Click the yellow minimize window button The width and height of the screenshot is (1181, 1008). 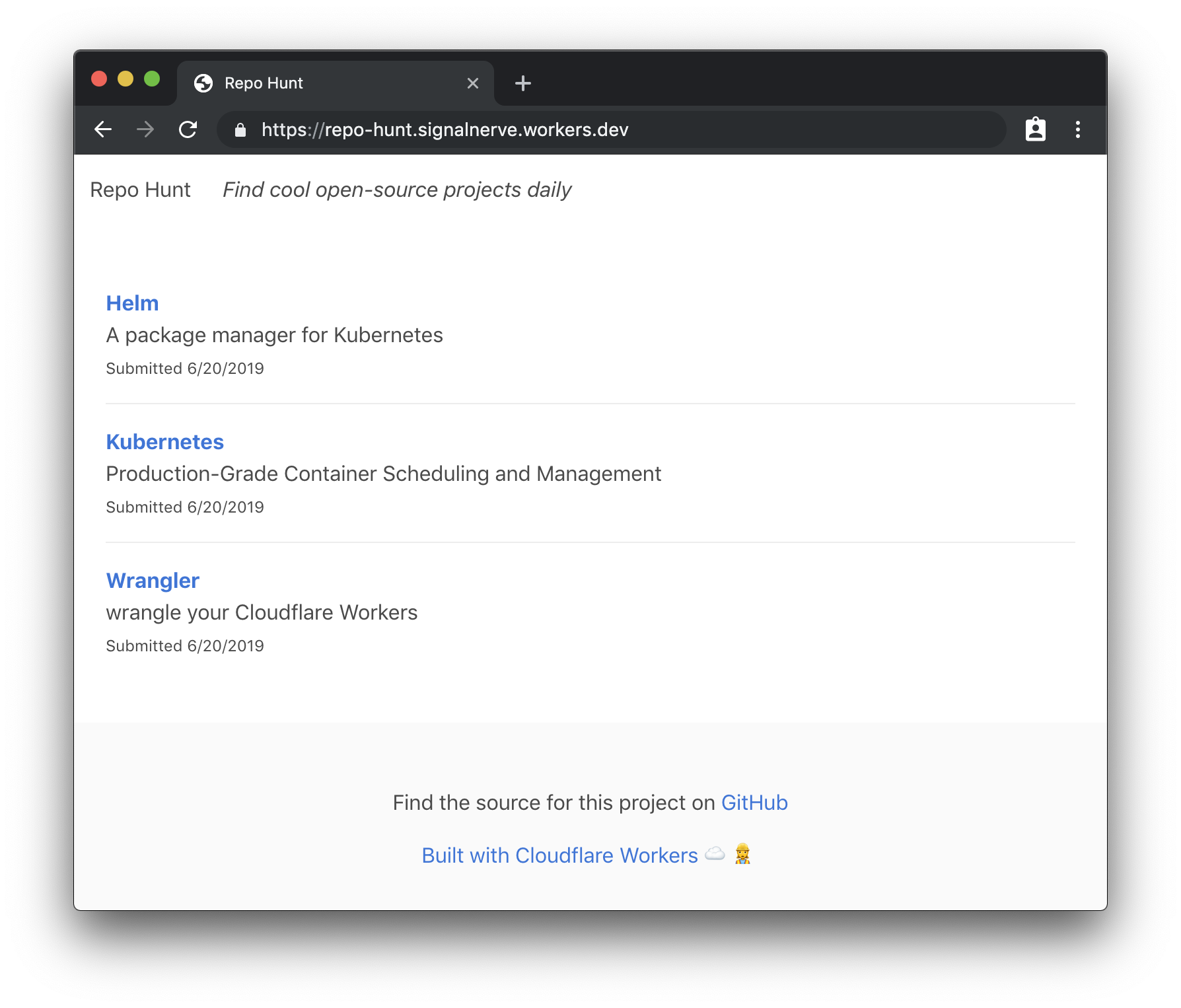tap(125, 79)
